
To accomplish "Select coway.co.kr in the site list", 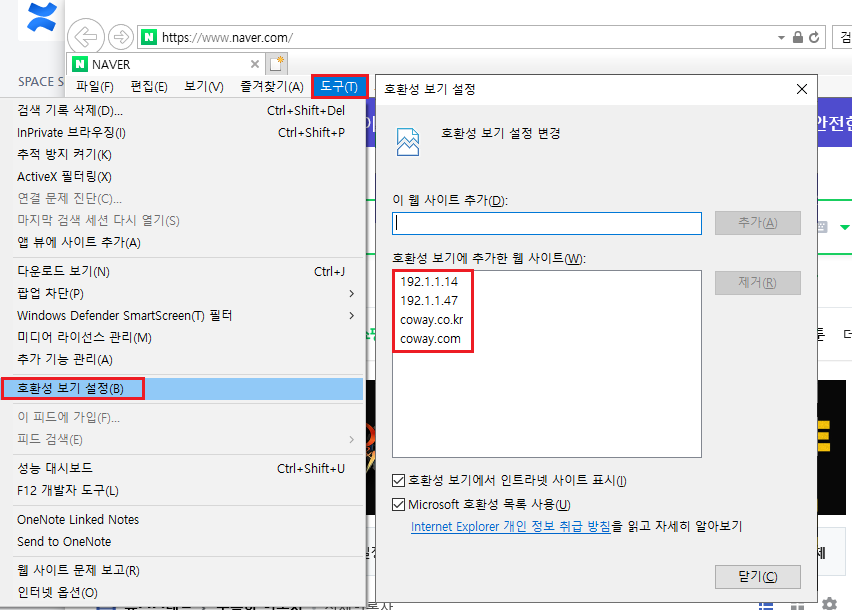I will tap(431, 319).
